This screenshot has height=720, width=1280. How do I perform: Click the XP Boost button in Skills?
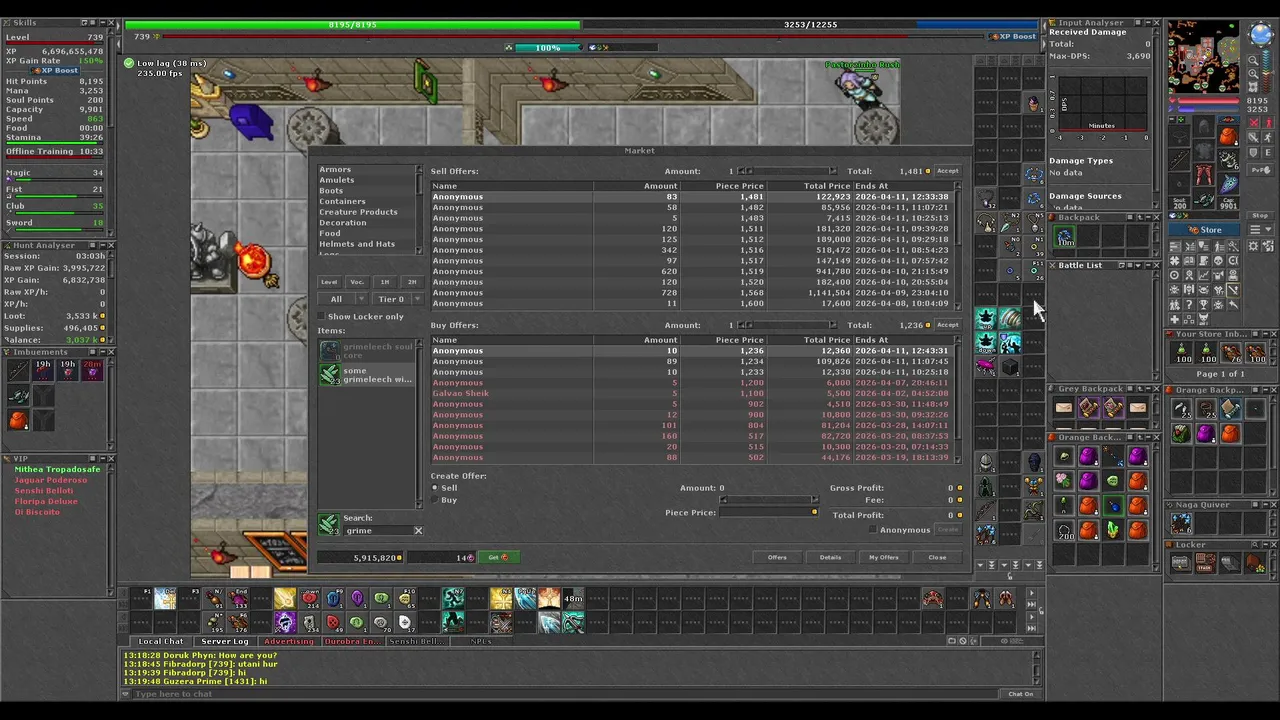[55, 71]
